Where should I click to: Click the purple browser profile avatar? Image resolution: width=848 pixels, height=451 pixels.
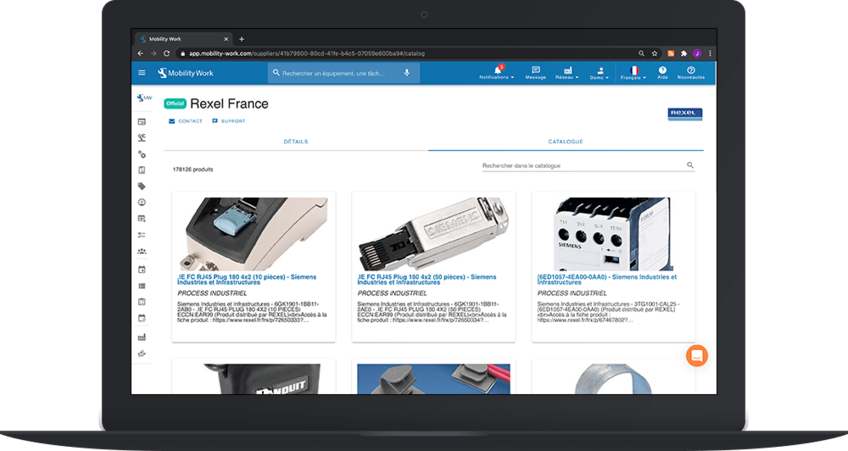[x=697, y=54]
